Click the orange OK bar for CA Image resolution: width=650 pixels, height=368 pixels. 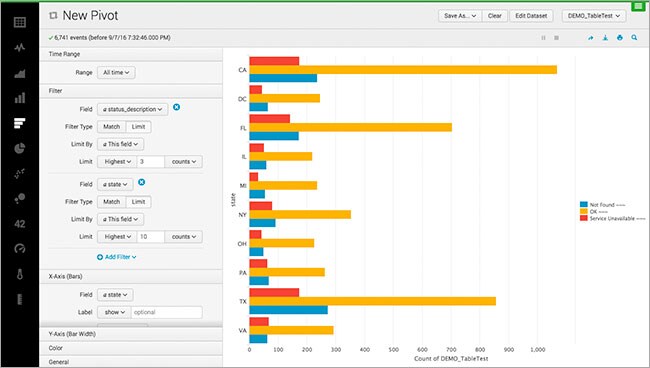click(x=403, y=70)
